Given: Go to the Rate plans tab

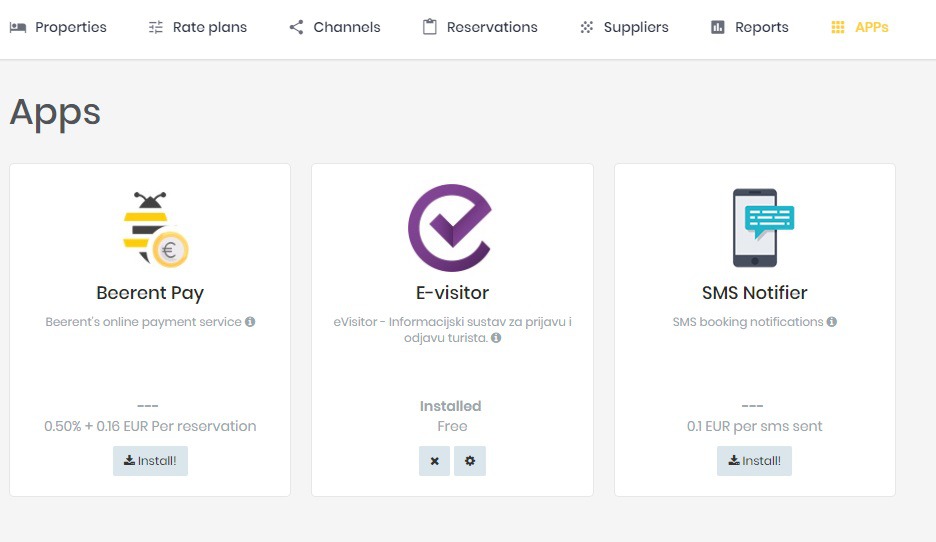Looking at the screenshot, I should click(x=209, y=27).
